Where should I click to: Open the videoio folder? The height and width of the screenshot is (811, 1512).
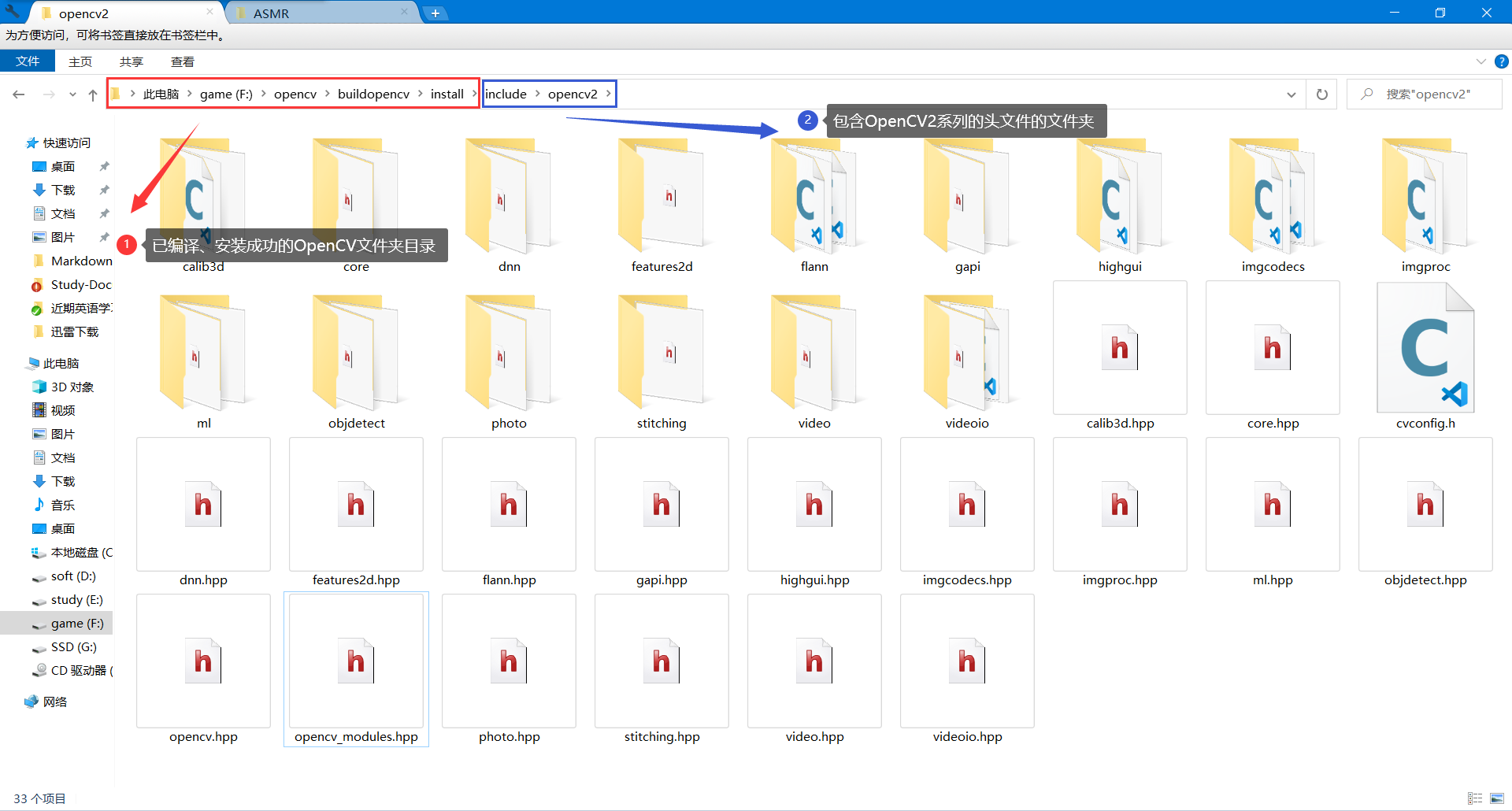tap(967, 361)
